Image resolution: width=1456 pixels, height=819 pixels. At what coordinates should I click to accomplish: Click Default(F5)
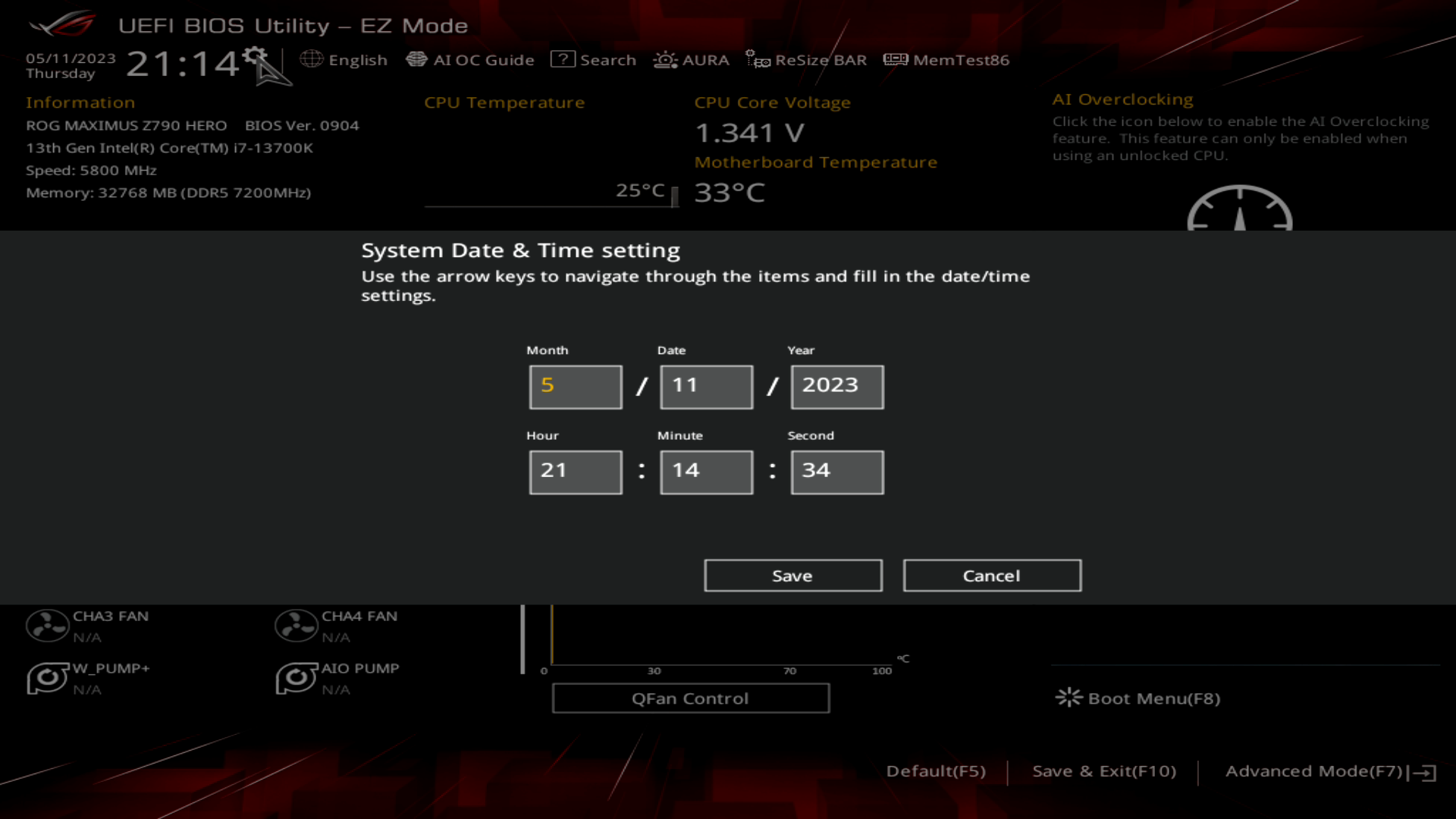pos(936,771)
